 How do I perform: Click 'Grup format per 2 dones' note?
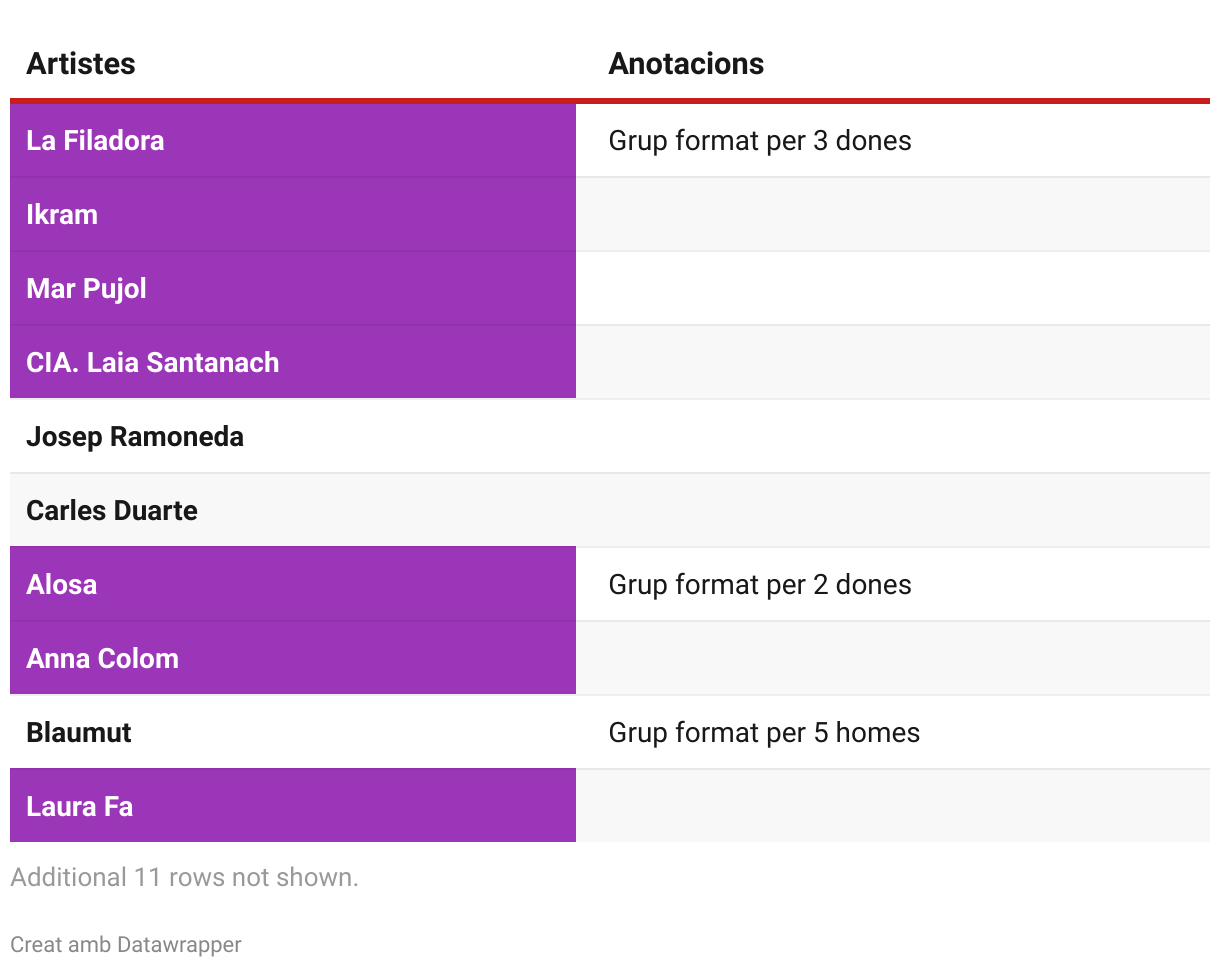click(x=760, y=585)
